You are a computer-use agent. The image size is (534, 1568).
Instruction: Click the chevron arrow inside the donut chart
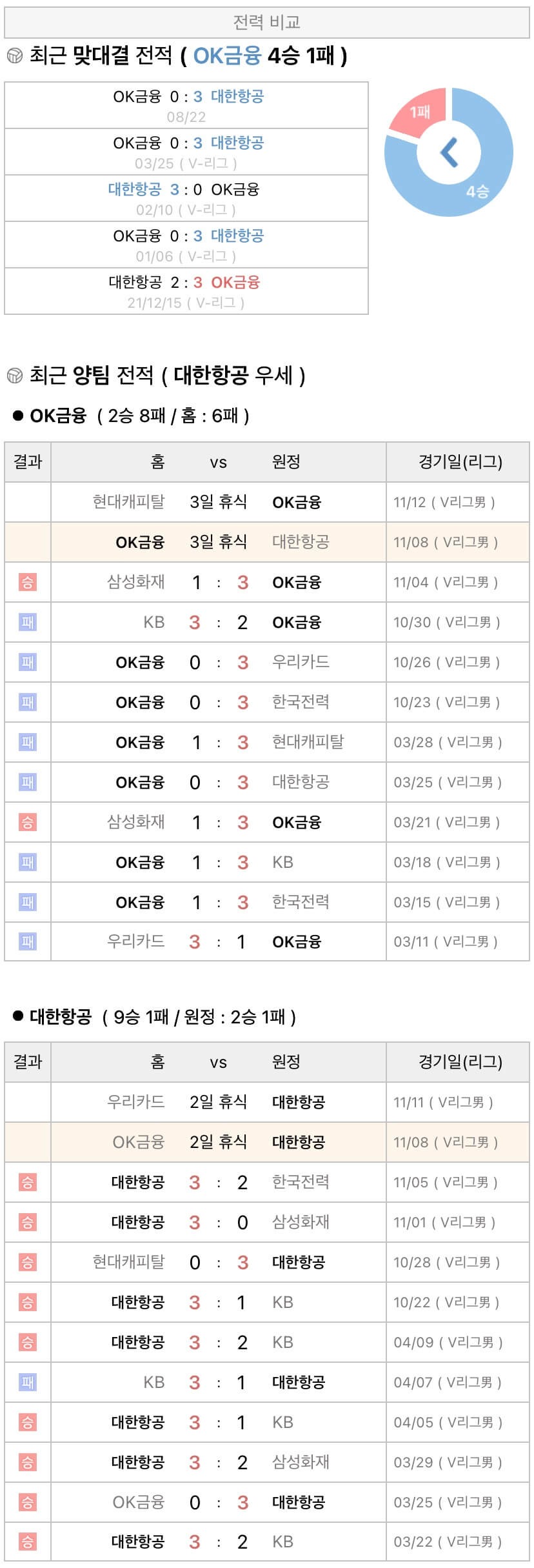point(449,152)
